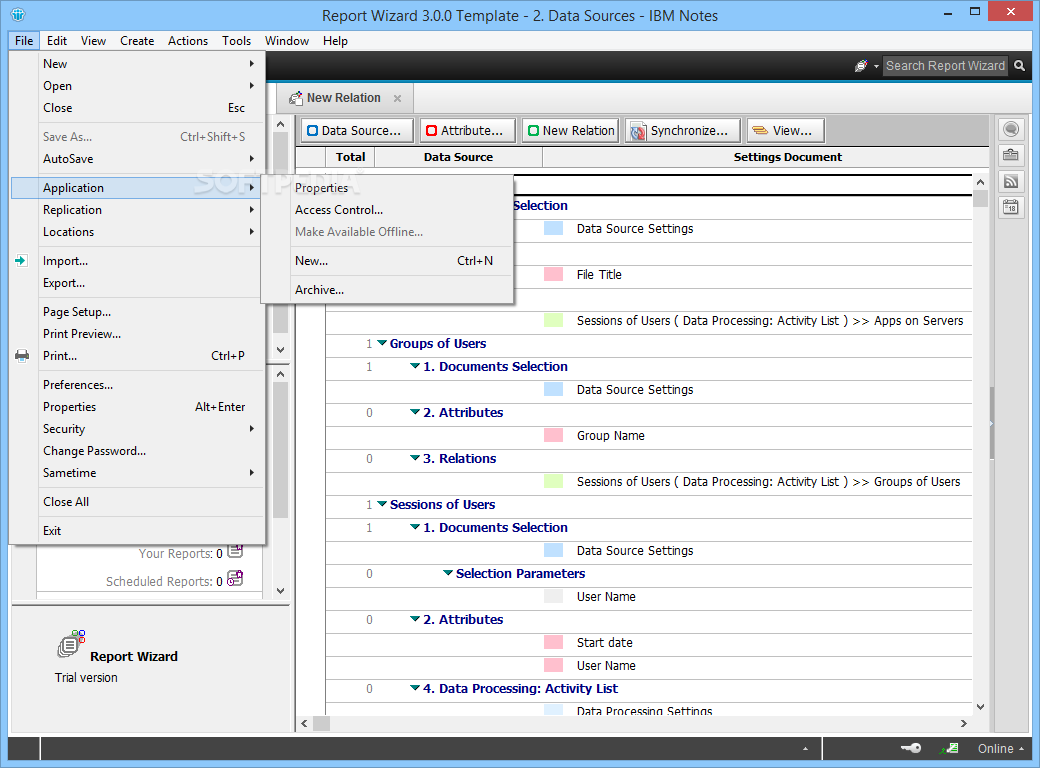1040x768 pixels.
Task: Click the green swatch beside Sessions of Users >> Groups of Users
Action: (553, 481)
